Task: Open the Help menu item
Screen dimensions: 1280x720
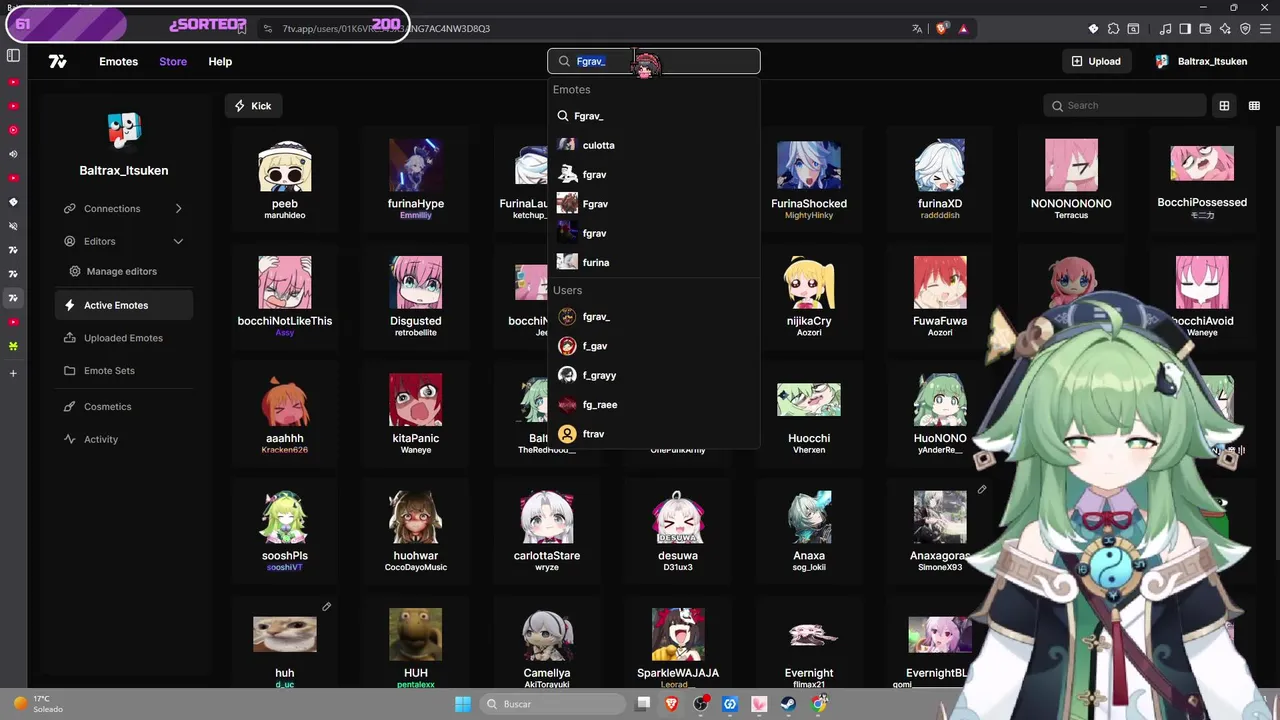Action: 220,61
